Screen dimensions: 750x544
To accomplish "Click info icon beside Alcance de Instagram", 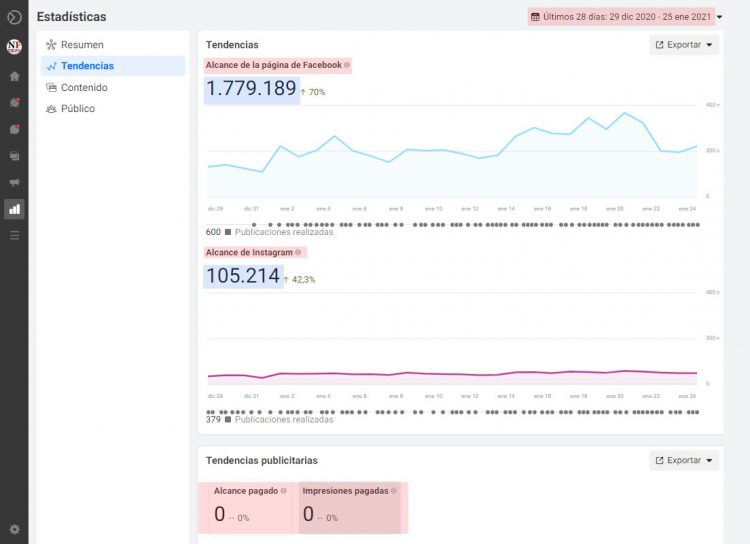I will (x=298, y=253).
